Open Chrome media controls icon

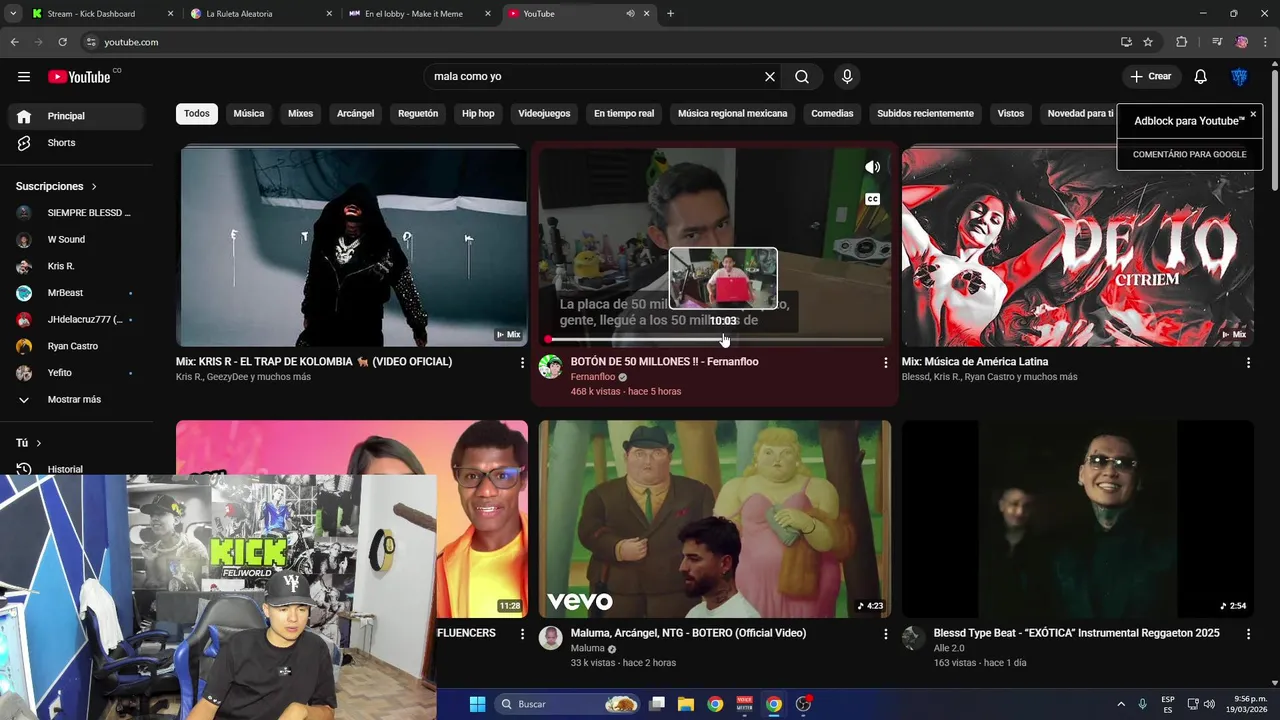pos(1217,42)
